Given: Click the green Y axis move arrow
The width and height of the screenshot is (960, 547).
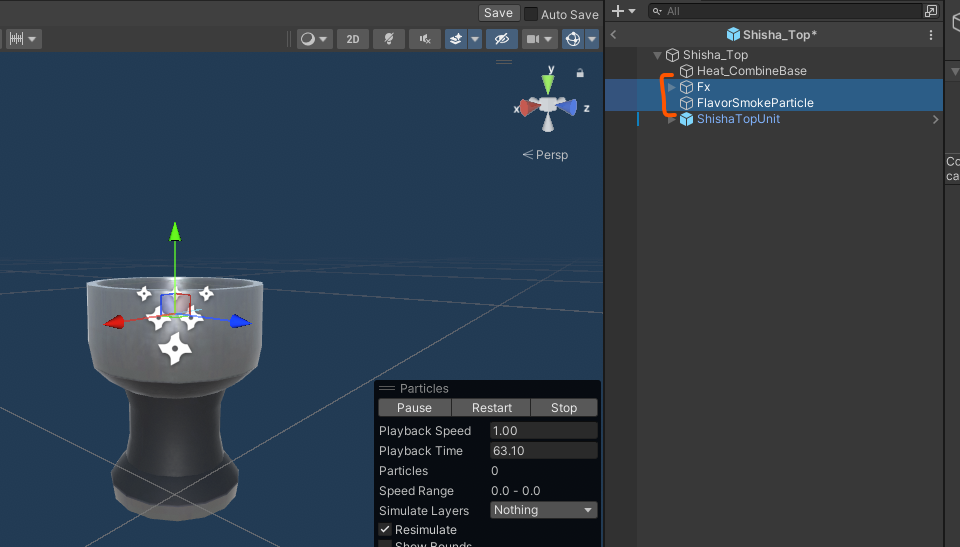Looking at the screenshot, I should coord(175,232).
